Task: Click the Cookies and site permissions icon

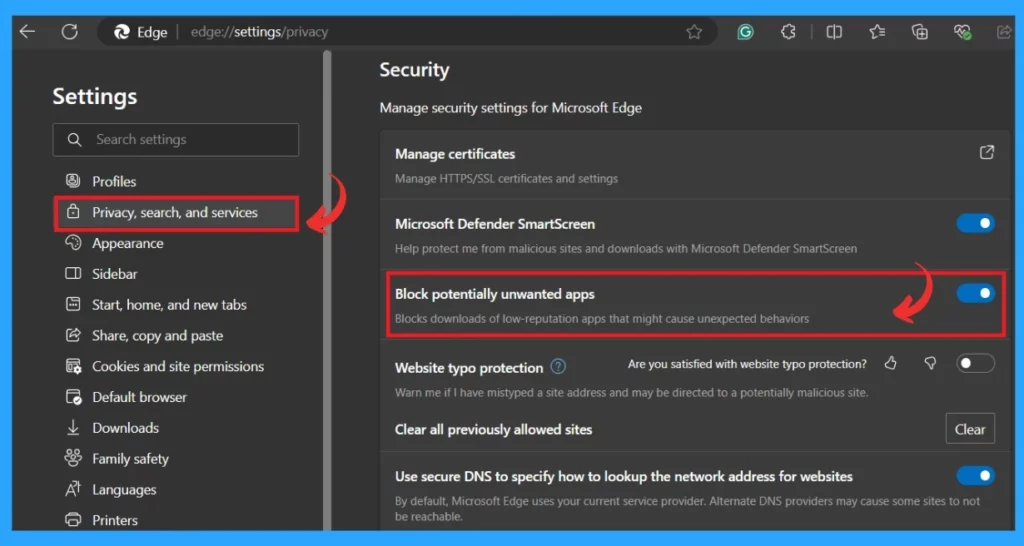Action: 73,366
